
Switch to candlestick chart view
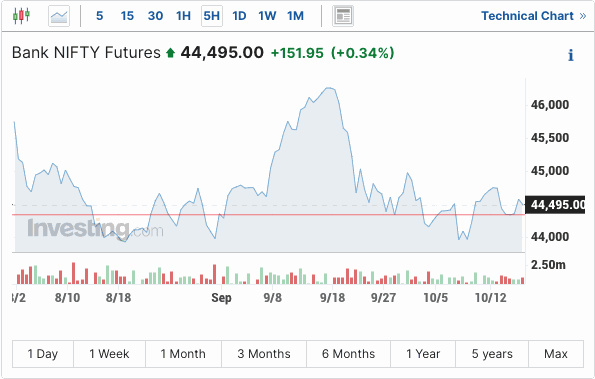tap(21, 16)
